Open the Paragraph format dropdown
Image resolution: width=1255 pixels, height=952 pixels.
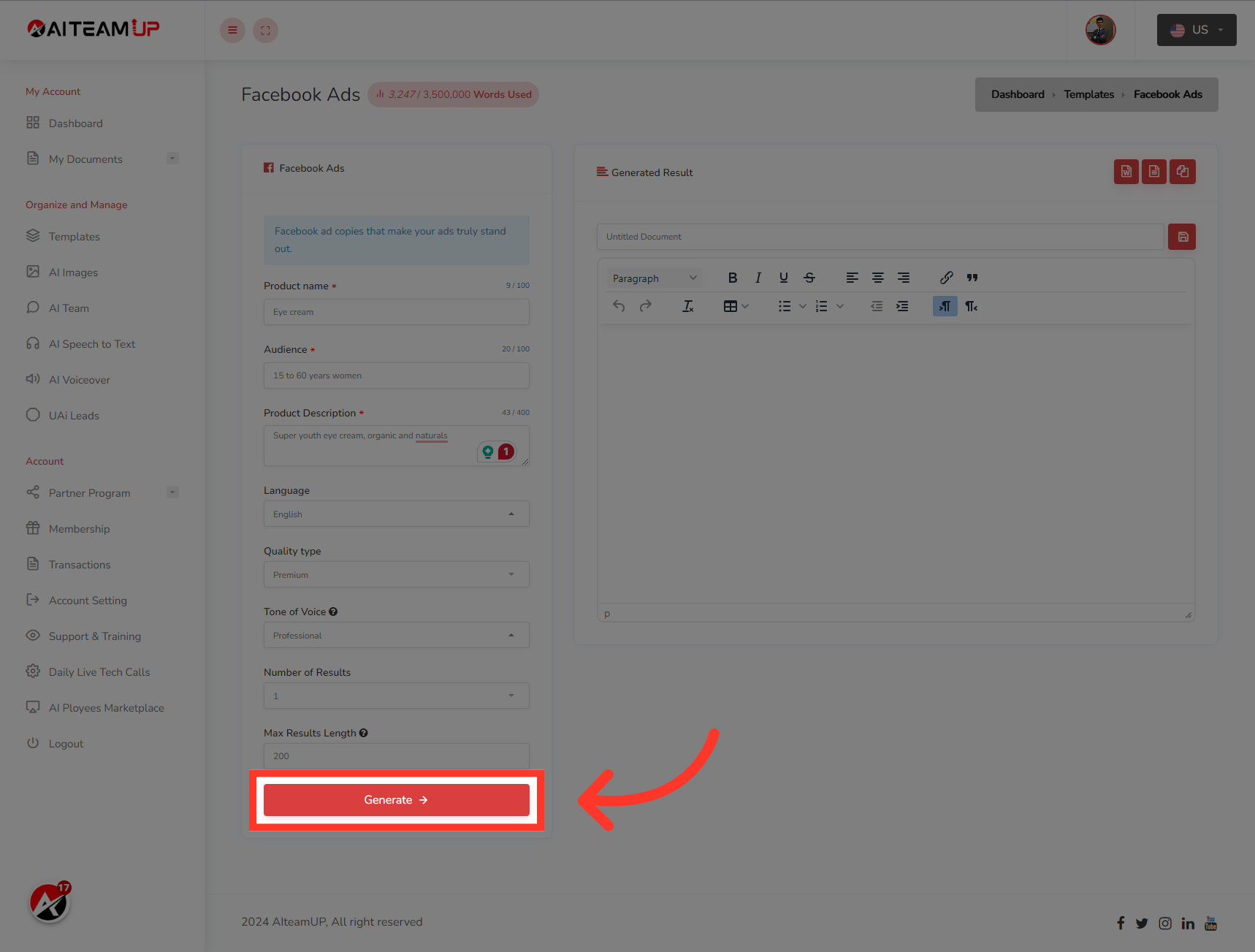[x=654, y=278]
